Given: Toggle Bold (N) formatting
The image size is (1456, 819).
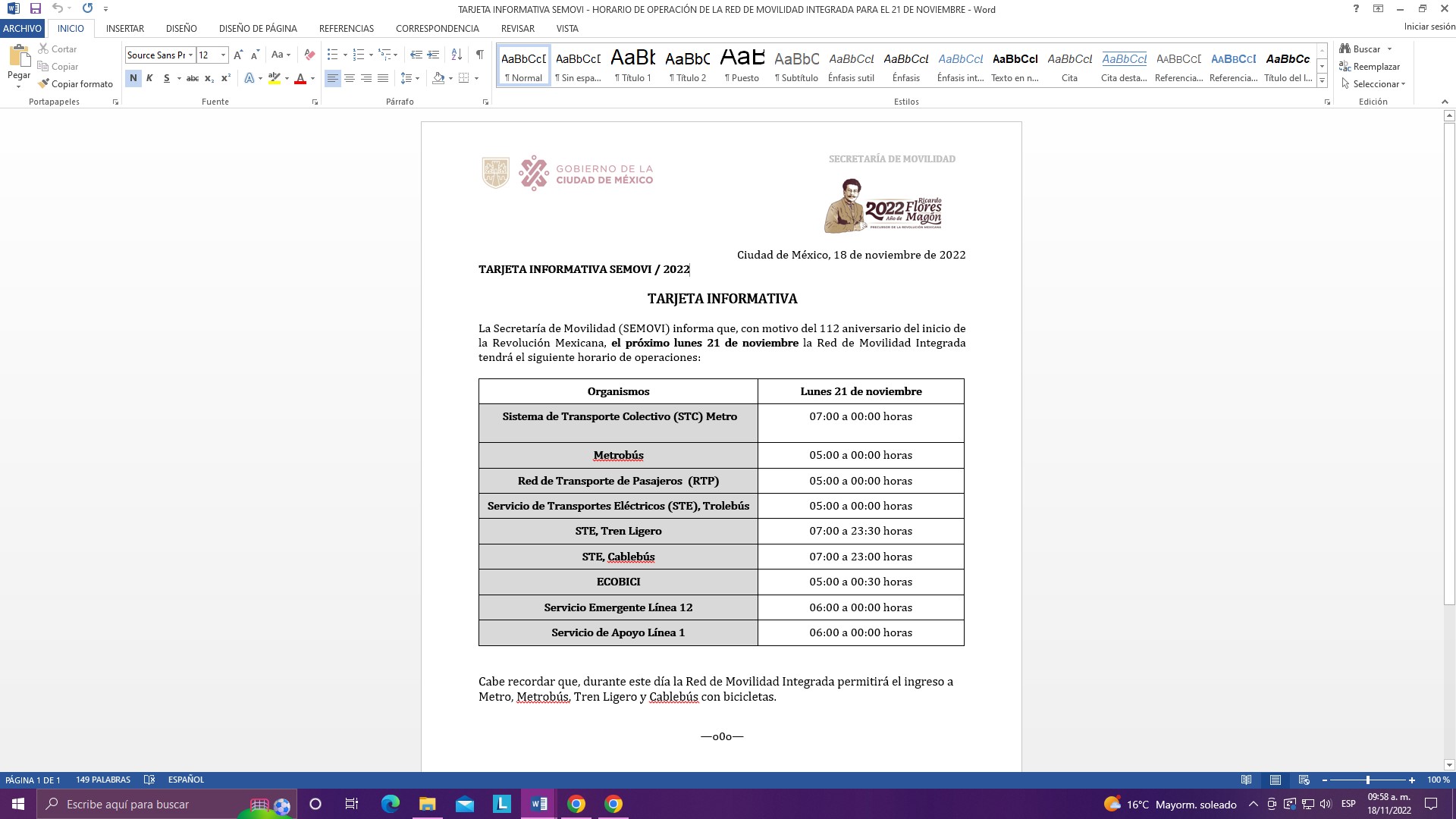Looking at the screenshot, I should point(133,78).
